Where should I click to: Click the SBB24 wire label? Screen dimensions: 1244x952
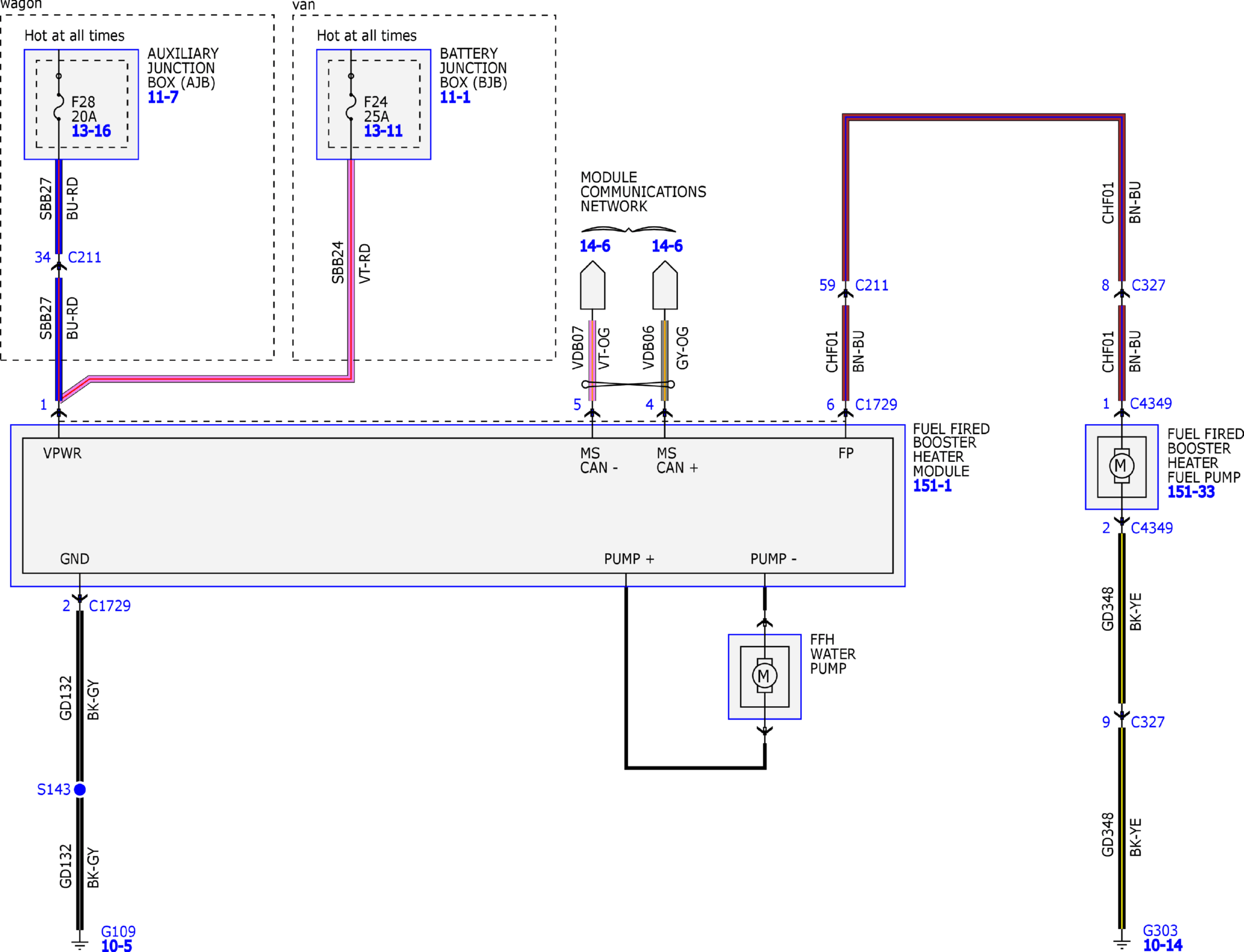[338, 263]
